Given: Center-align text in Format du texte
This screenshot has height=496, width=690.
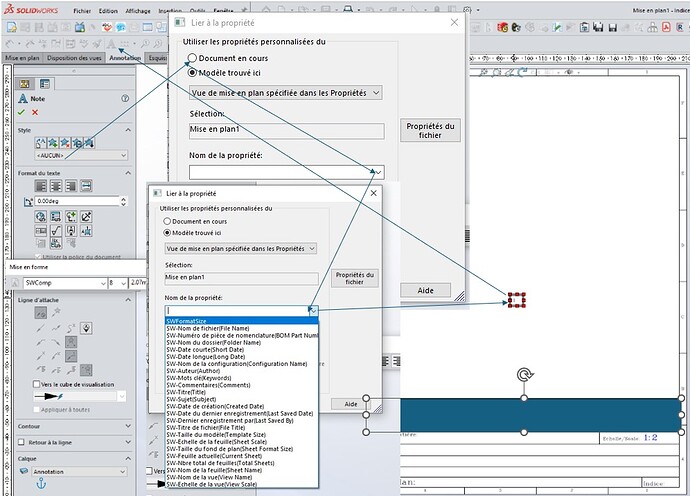Looking at the screenshot, I should (56, 186).
